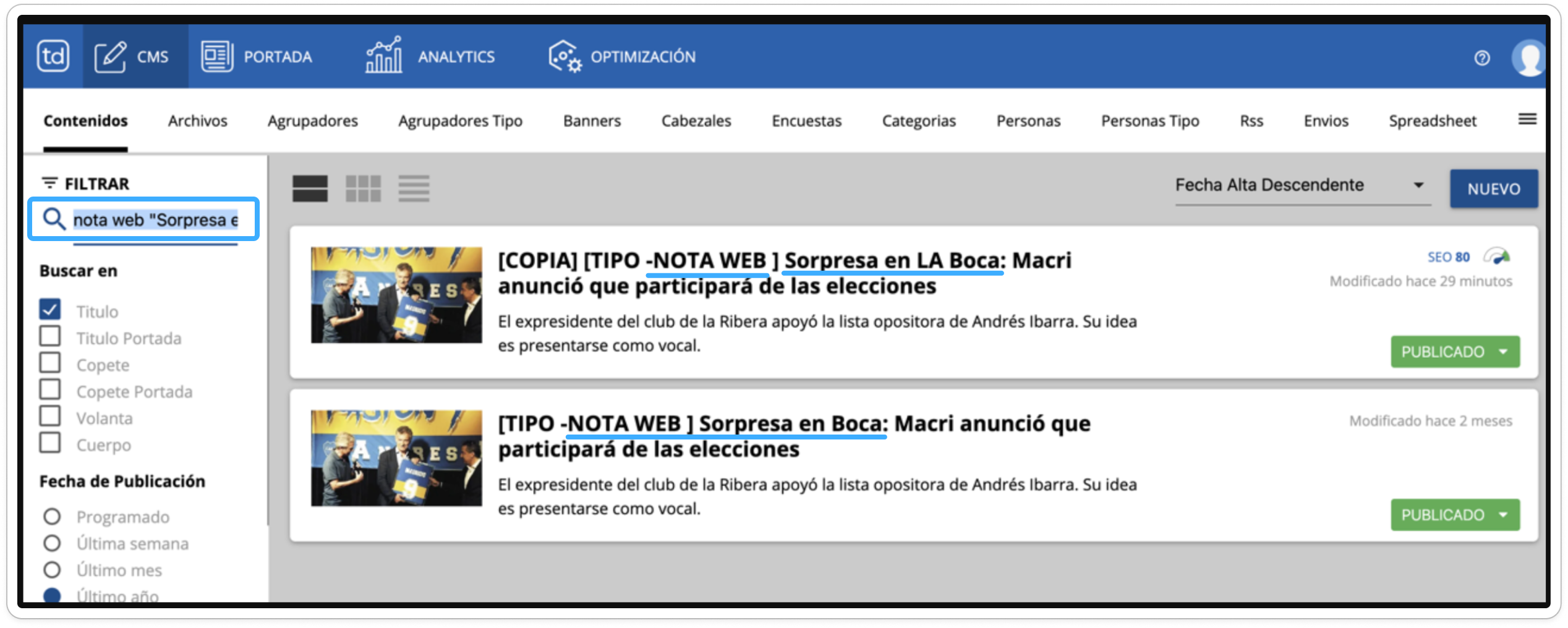Image resolution: width=1568 pixels, height=628 pixels.
Task: Click the NUEVO button
Action: [1493, 189]
